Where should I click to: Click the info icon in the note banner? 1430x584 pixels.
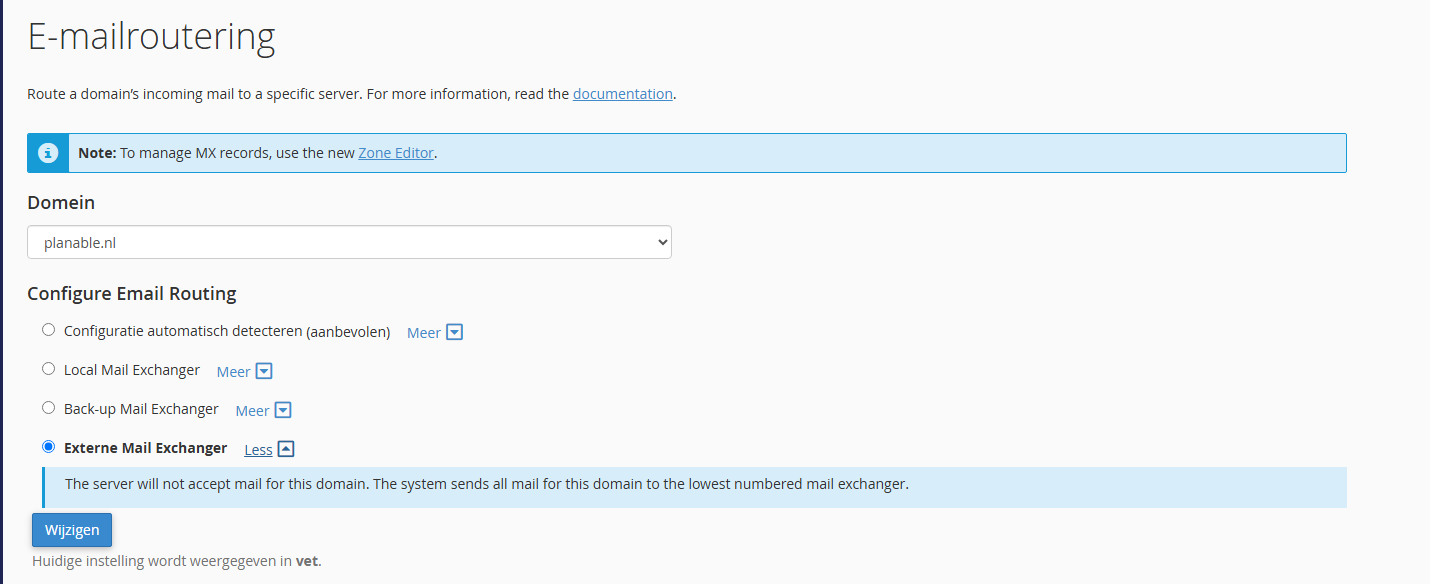(x=48, y=153)
